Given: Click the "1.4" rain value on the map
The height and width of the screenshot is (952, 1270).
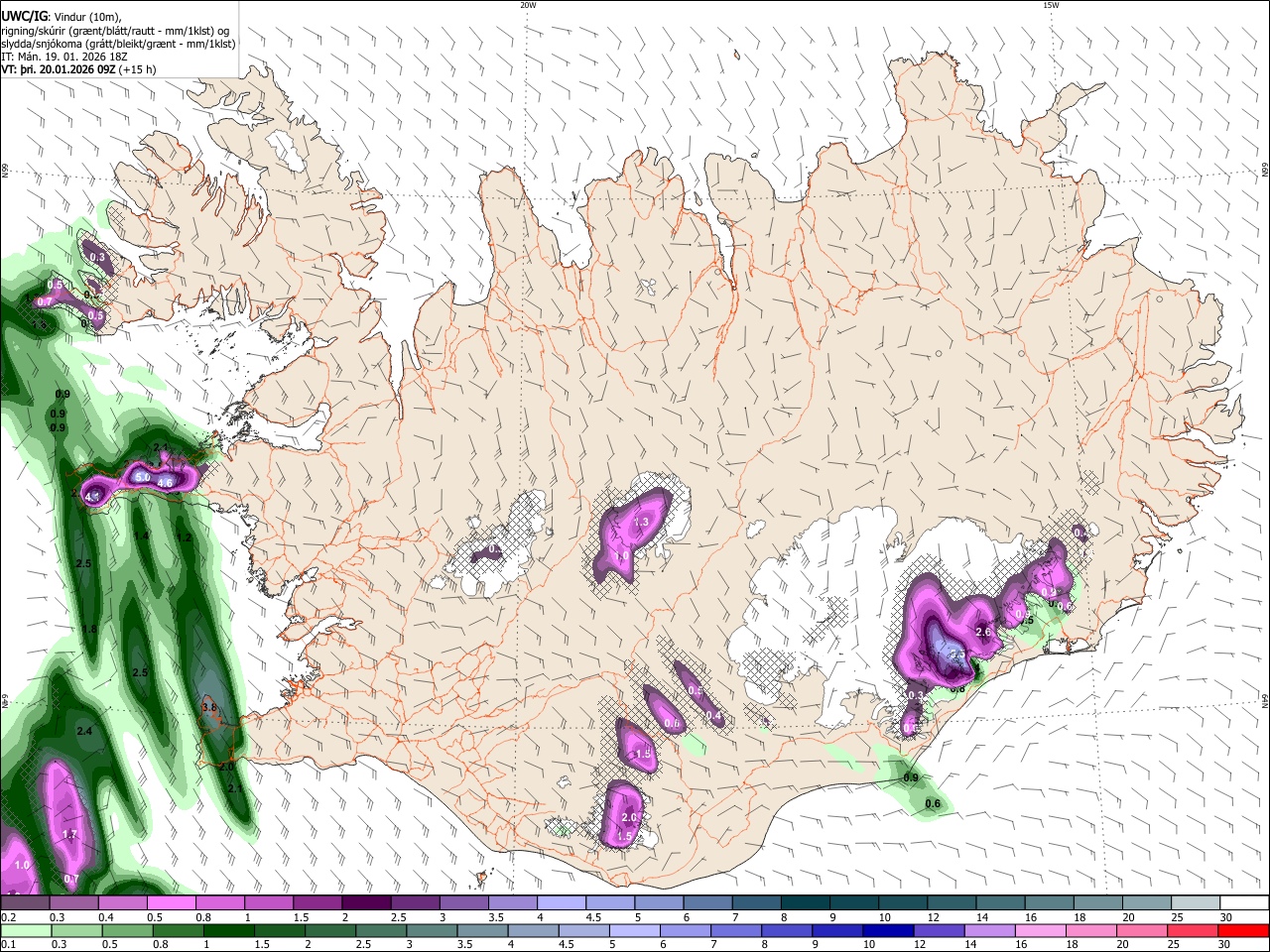Looking at the screenshot, I should pos(141,535).
